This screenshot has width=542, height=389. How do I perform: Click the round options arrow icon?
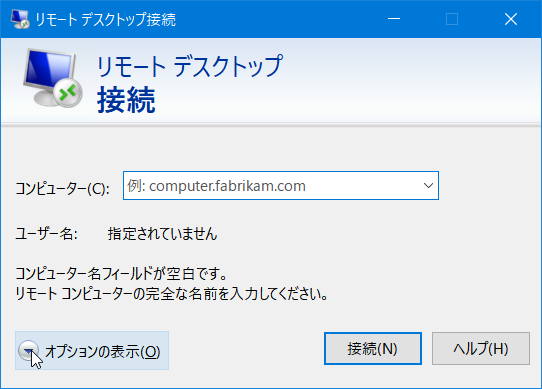pos(28,350)
